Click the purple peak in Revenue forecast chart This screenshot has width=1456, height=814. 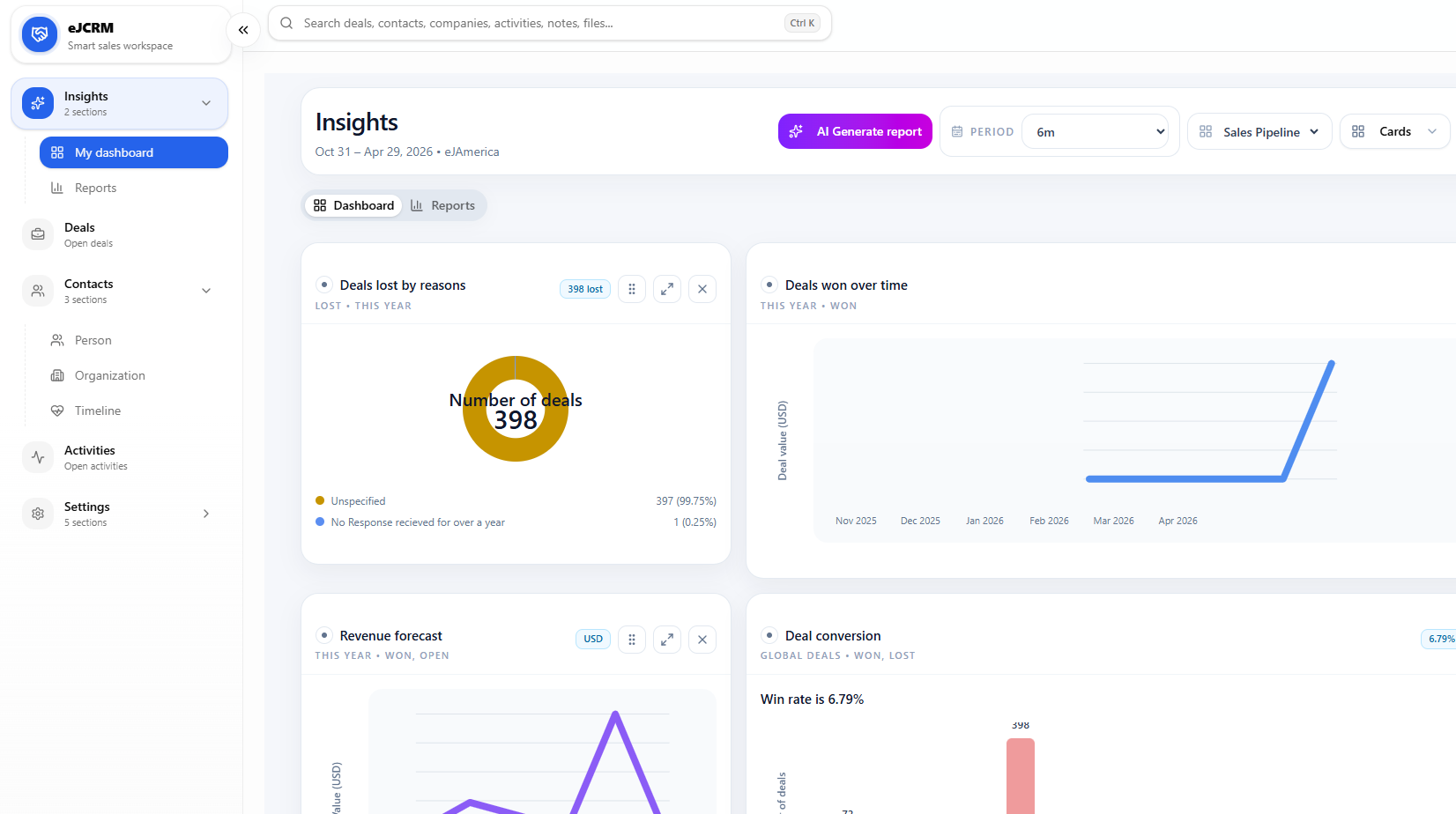tap(615, 714)
